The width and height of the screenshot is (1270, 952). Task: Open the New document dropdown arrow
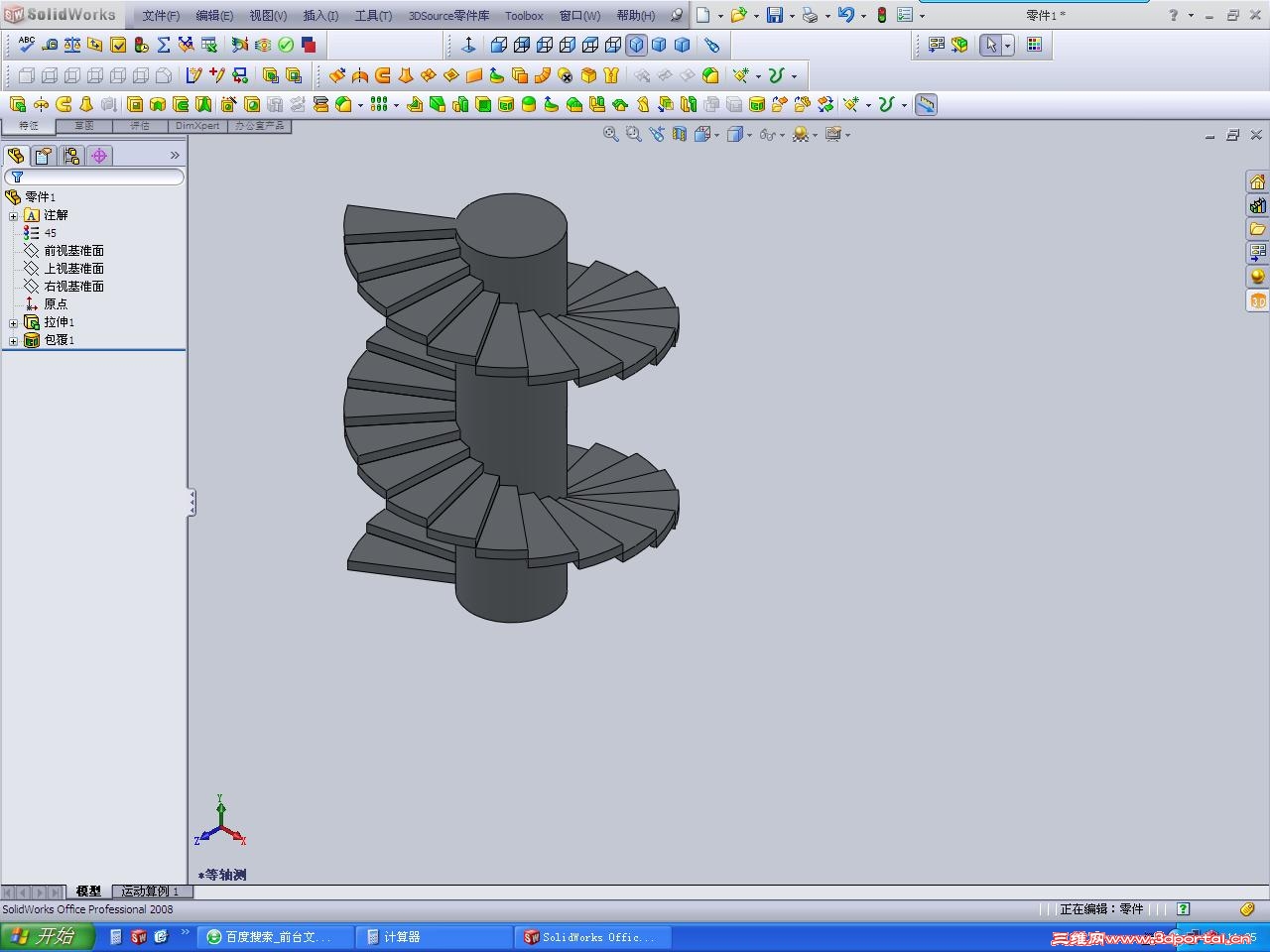(x=720, y=16)
